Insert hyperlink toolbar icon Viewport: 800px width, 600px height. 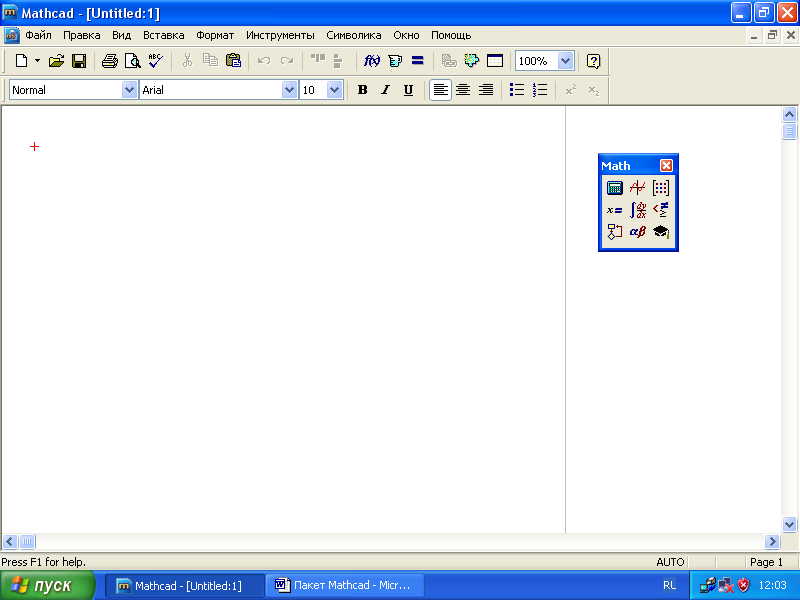(x=448, y=61)
